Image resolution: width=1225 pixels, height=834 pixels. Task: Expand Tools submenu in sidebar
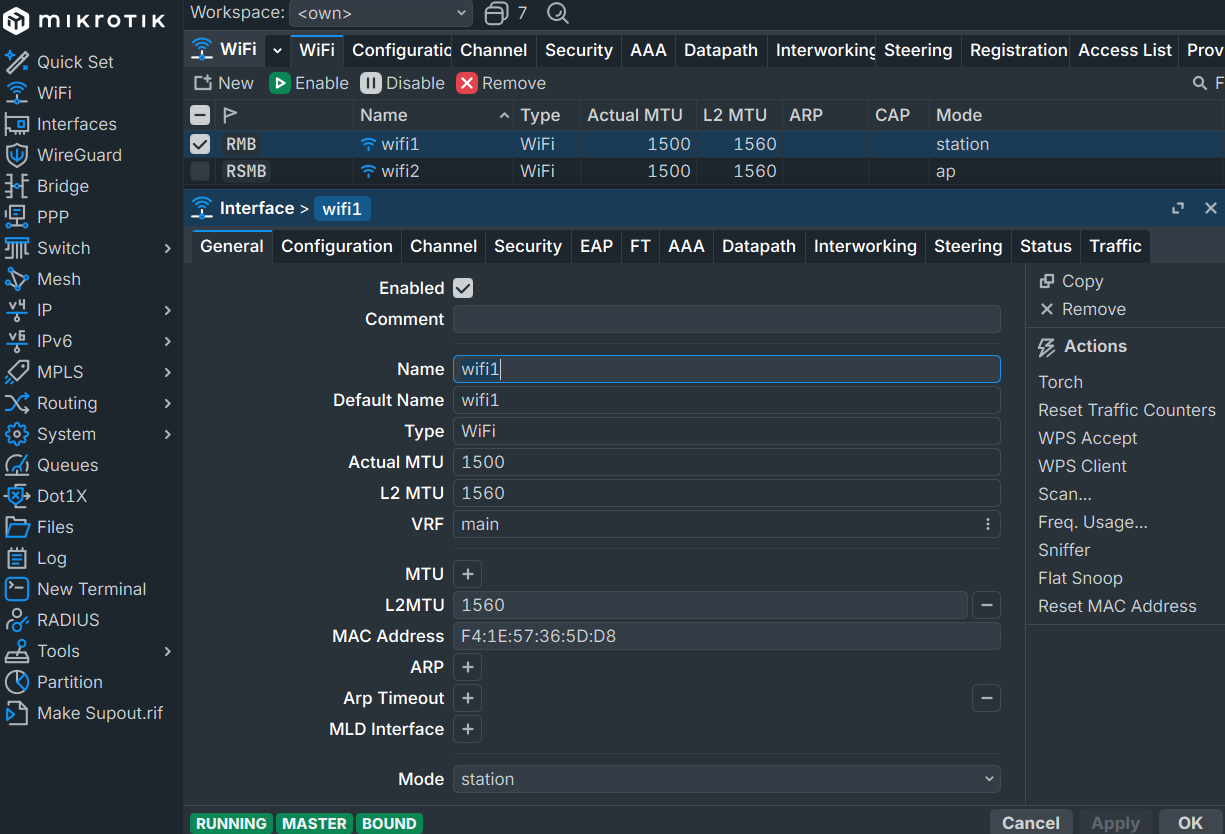[x=167, y=651]
